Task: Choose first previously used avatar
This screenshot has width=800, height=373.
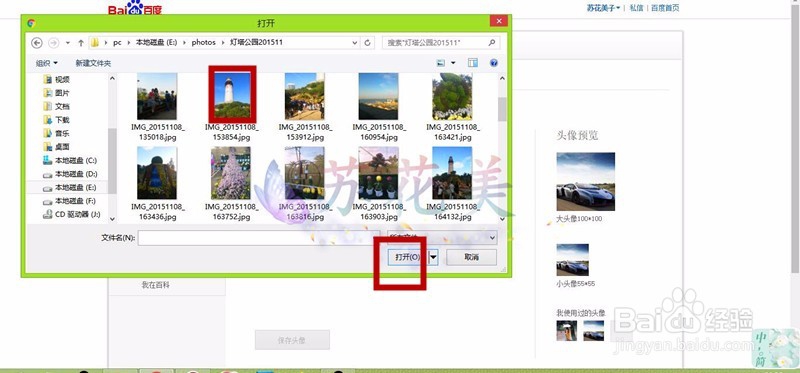Action: pos(567,330)
